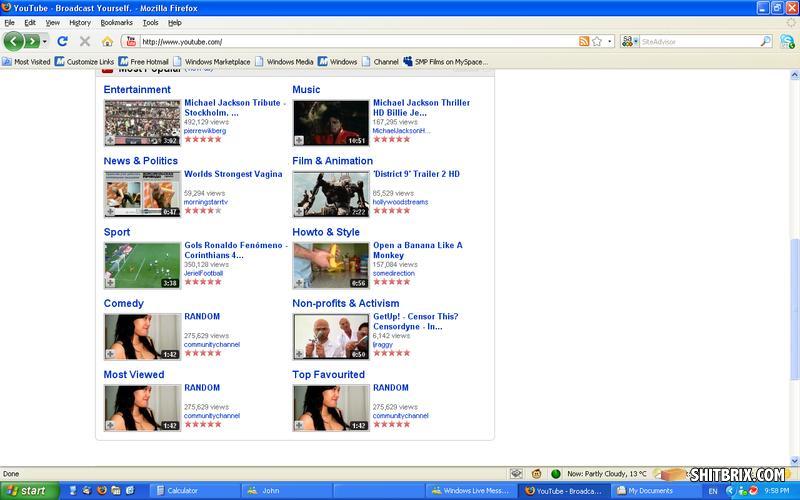Open the Howto & Style category
The height and width of the screenshot is (500, 800).
[x=326, y=232]
